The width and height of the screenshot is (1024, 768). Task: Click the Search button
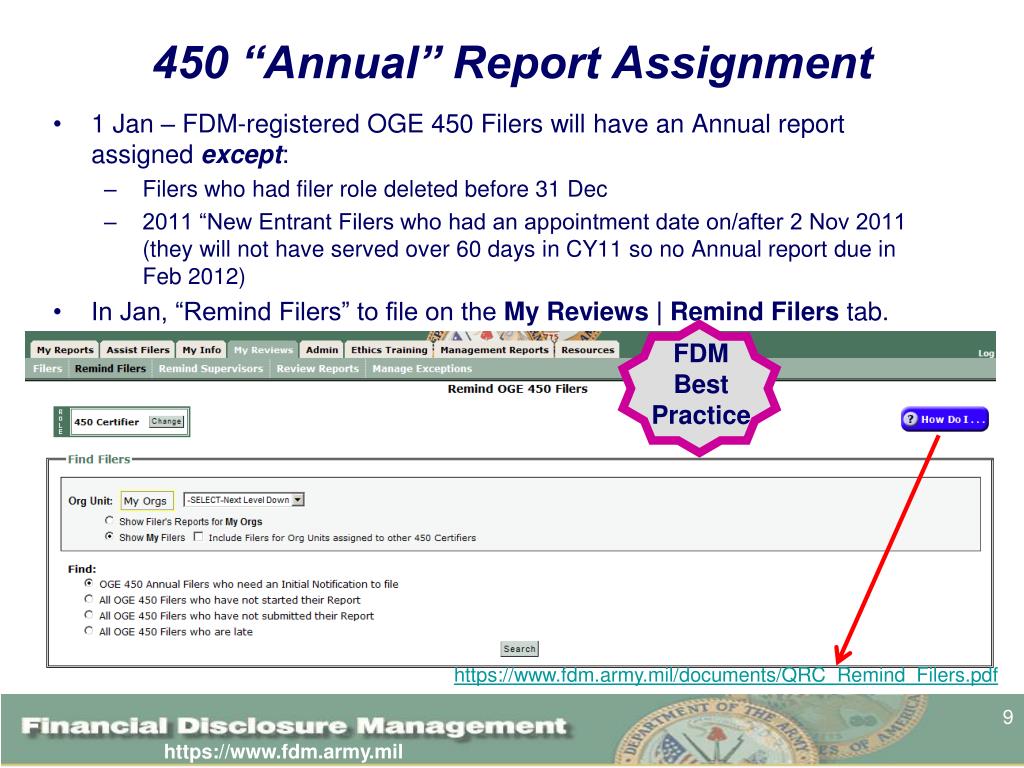(520, 649)
